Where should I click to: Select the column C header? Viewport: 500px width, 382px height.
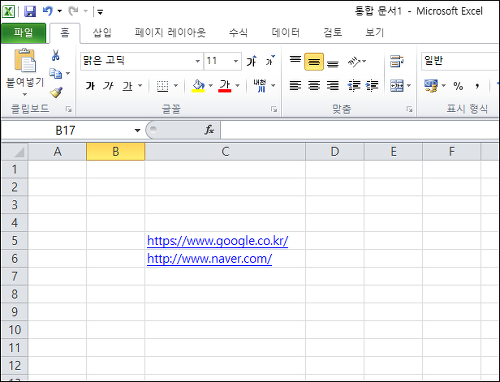pos(225,152)
